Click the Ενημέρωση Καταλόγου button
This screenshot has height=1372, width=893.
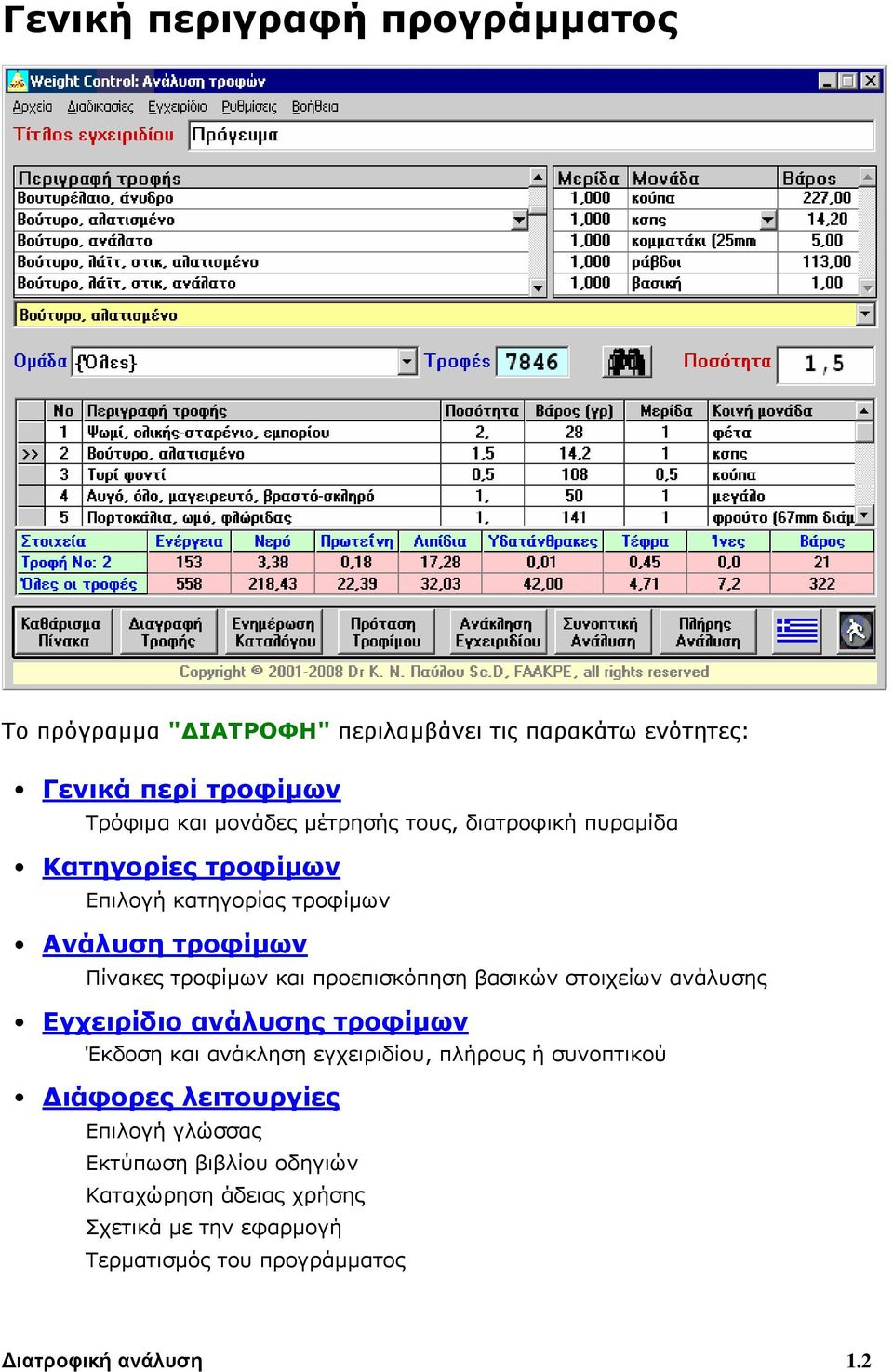pos(274,632)
